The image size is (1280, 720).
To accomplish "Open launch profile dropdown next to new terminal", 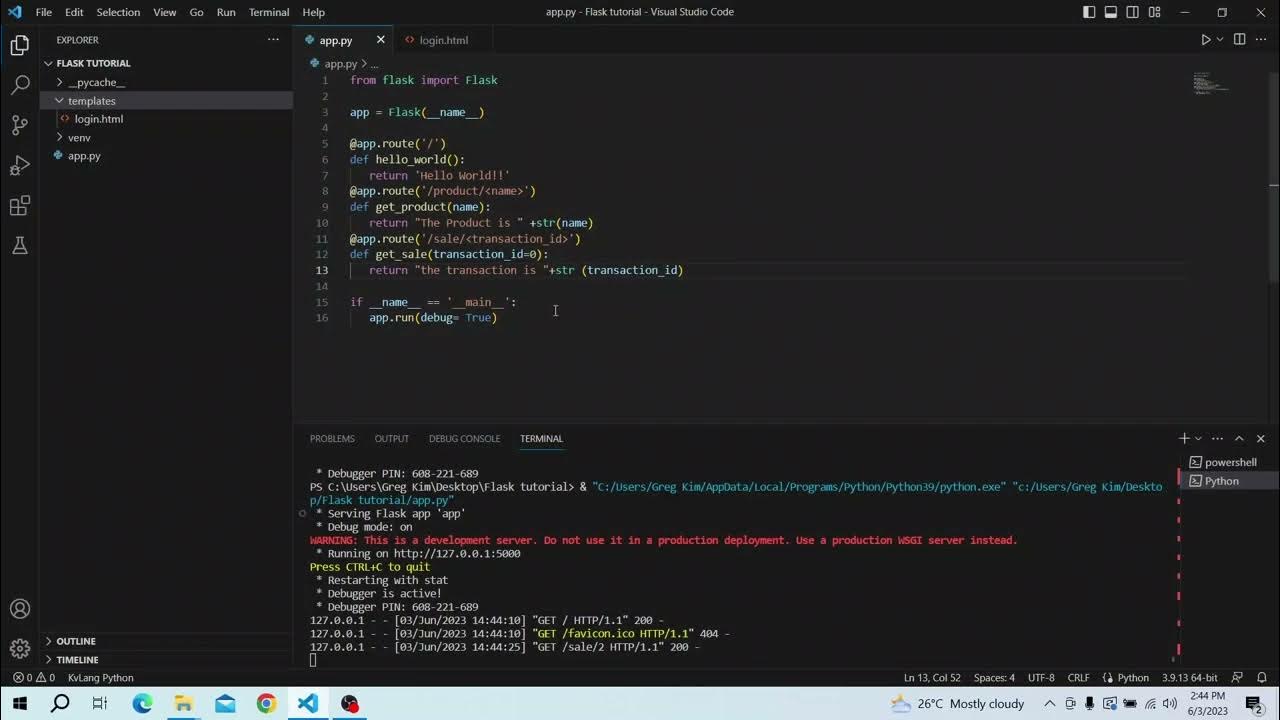I will [1199, 438].
